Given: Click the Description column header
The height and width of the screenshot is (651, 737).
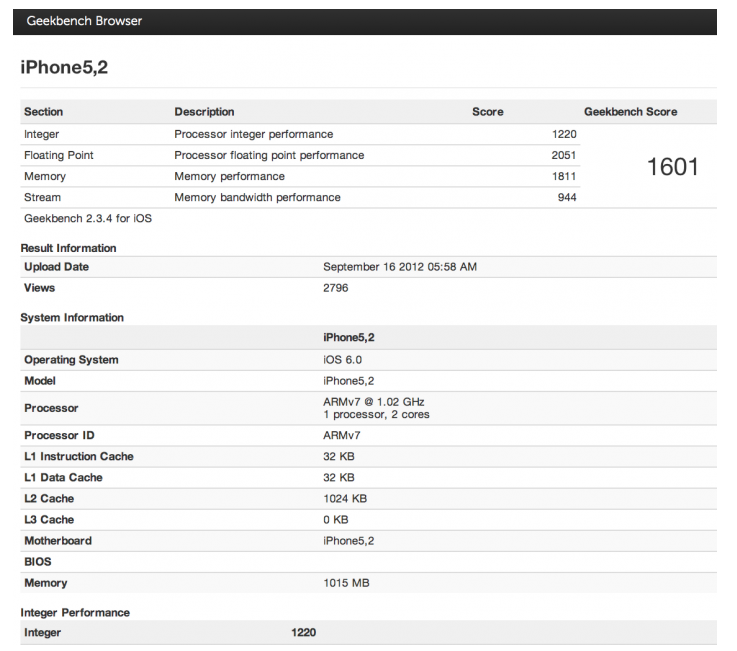Looking at the screenshot, I should [x=204, y=112].
